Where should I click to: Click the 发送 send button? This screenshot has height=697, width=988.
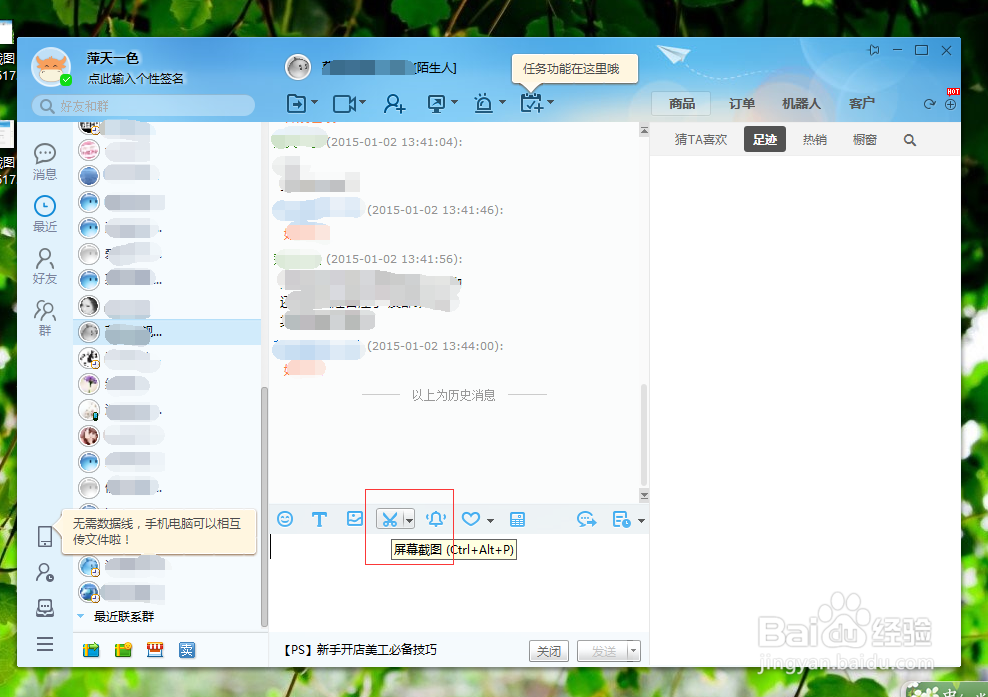point(603,651)
